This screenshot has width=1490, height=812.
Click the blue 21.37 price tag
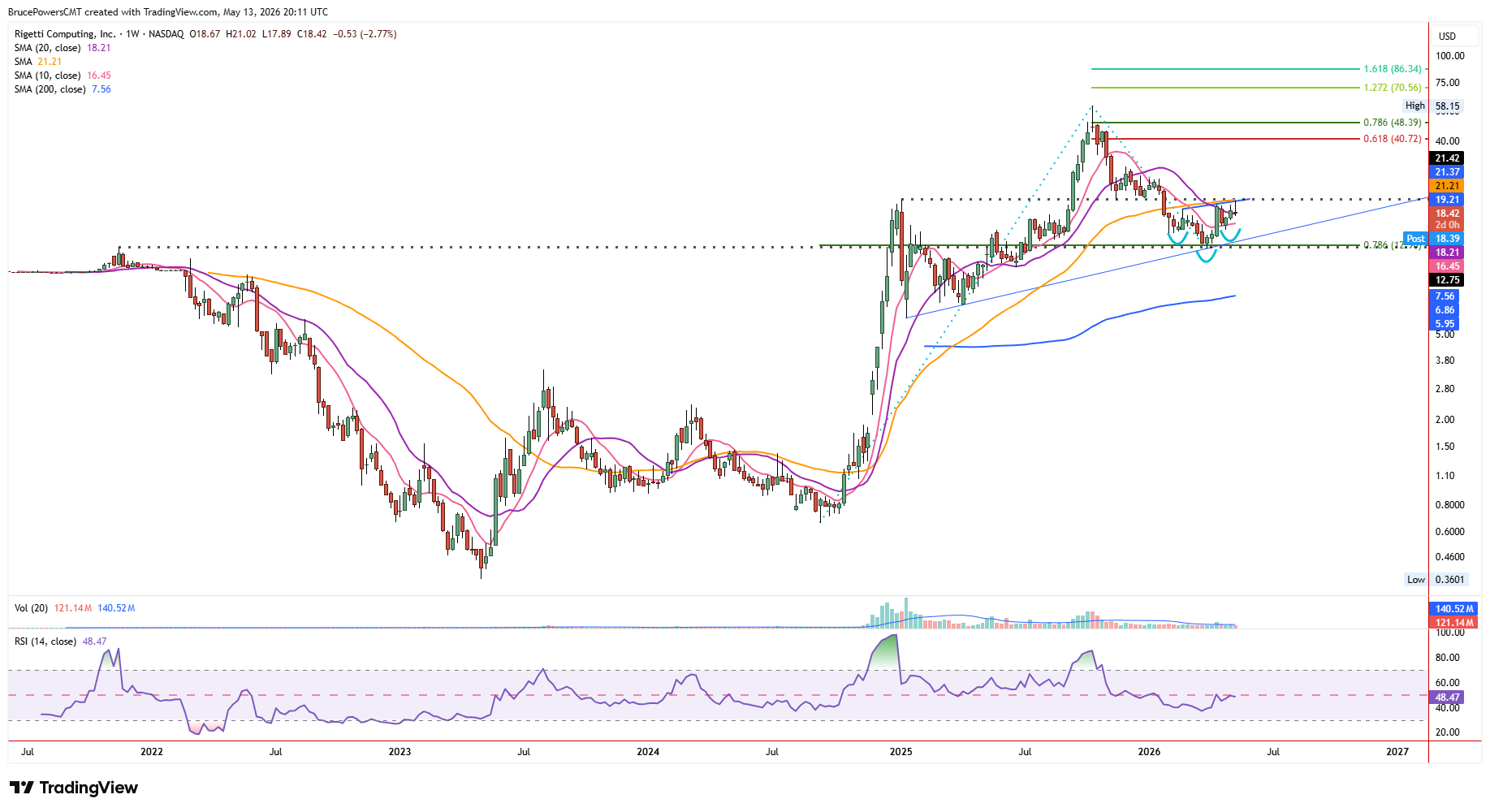(1446, 172)
